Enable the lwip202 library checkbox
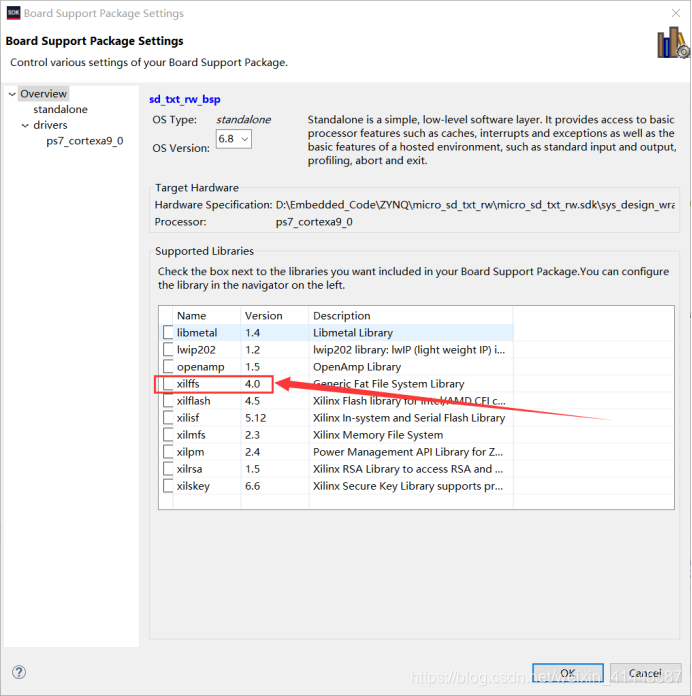The width and height of the screenshot is (692, 696). click(x=168, y=349)
